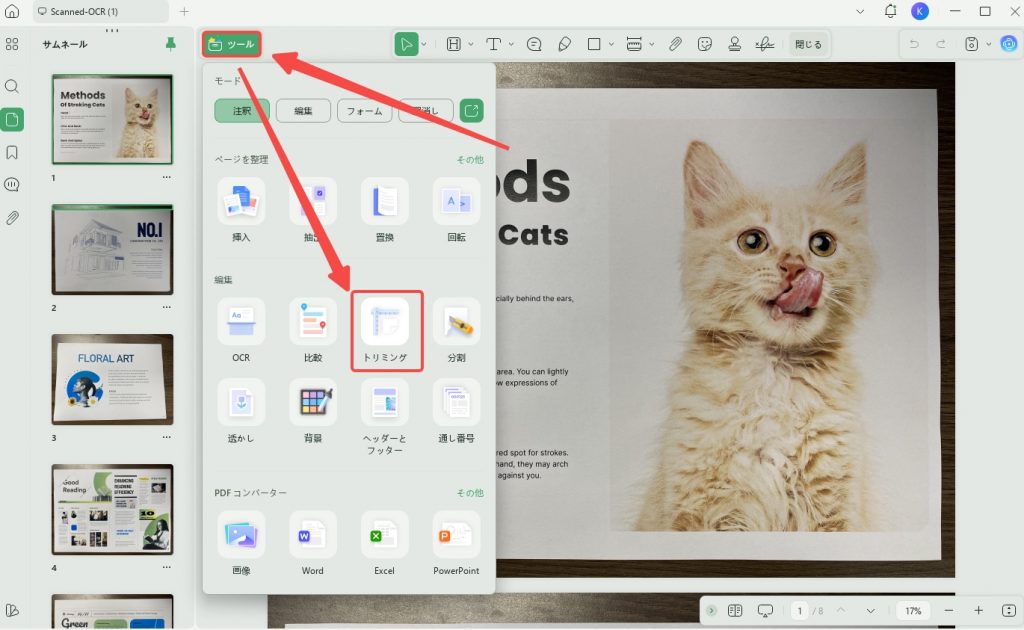1024x630 pixels.
Task: Expand the shape tool dropdown arrow
Action: coord(611,44)
